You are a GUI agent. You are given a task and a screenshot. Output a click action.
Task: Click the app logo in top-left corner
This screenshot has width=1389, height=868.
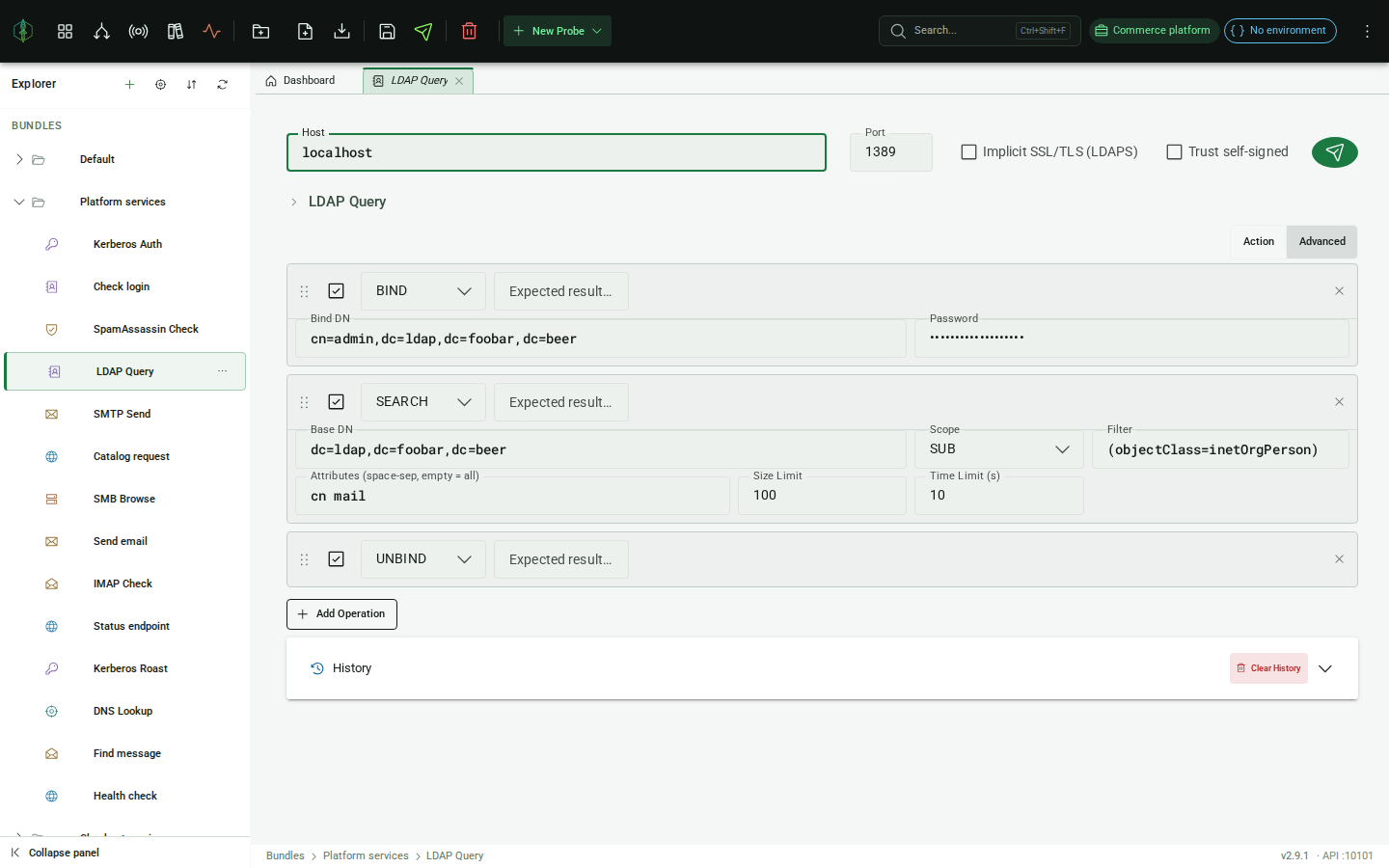point(23,31)
